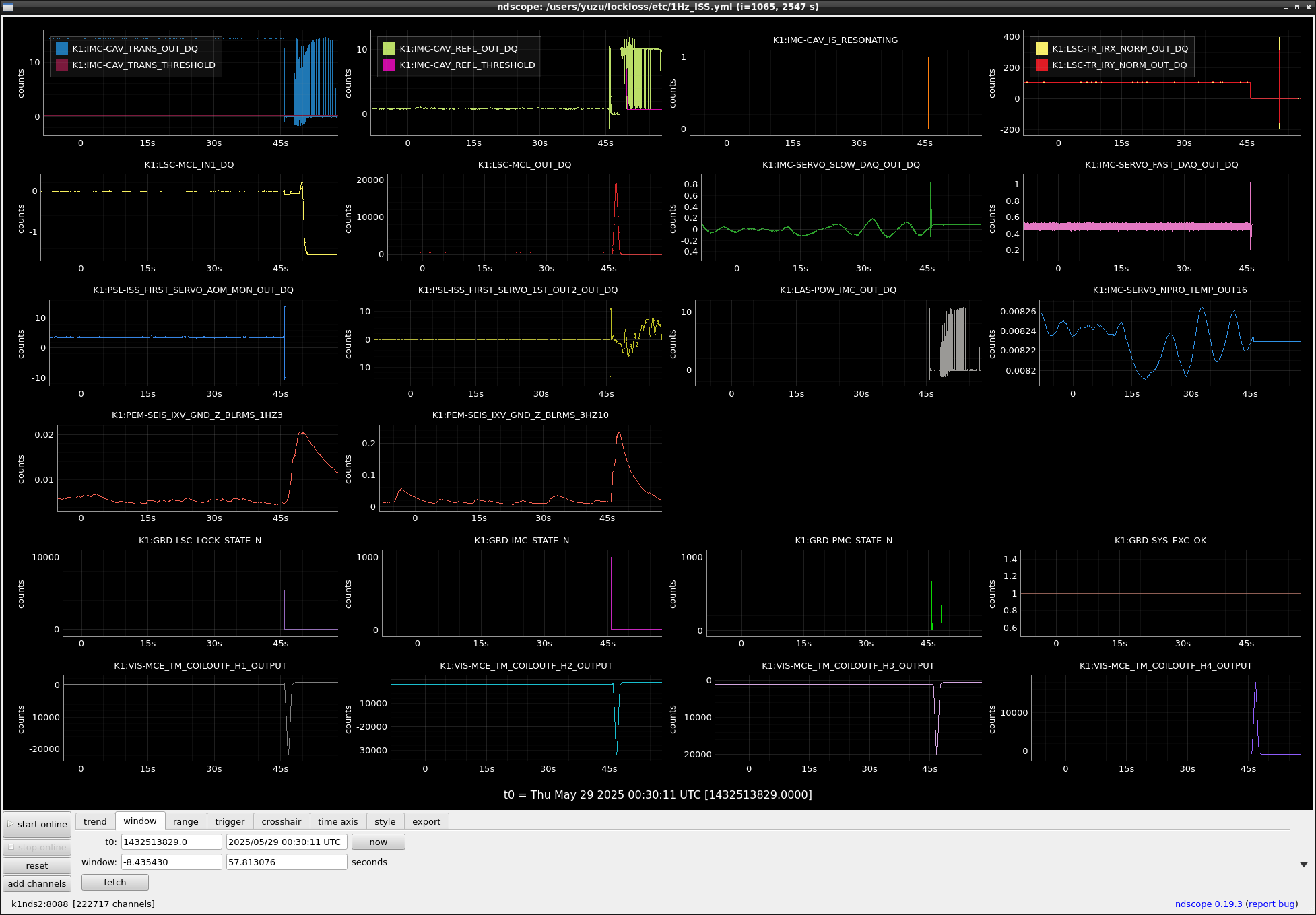Click the K1:VIS-MCE_TM_COILOUTF_H4_OUTPUT title
Screen dimensions: 1316x915
[1166, 665]
